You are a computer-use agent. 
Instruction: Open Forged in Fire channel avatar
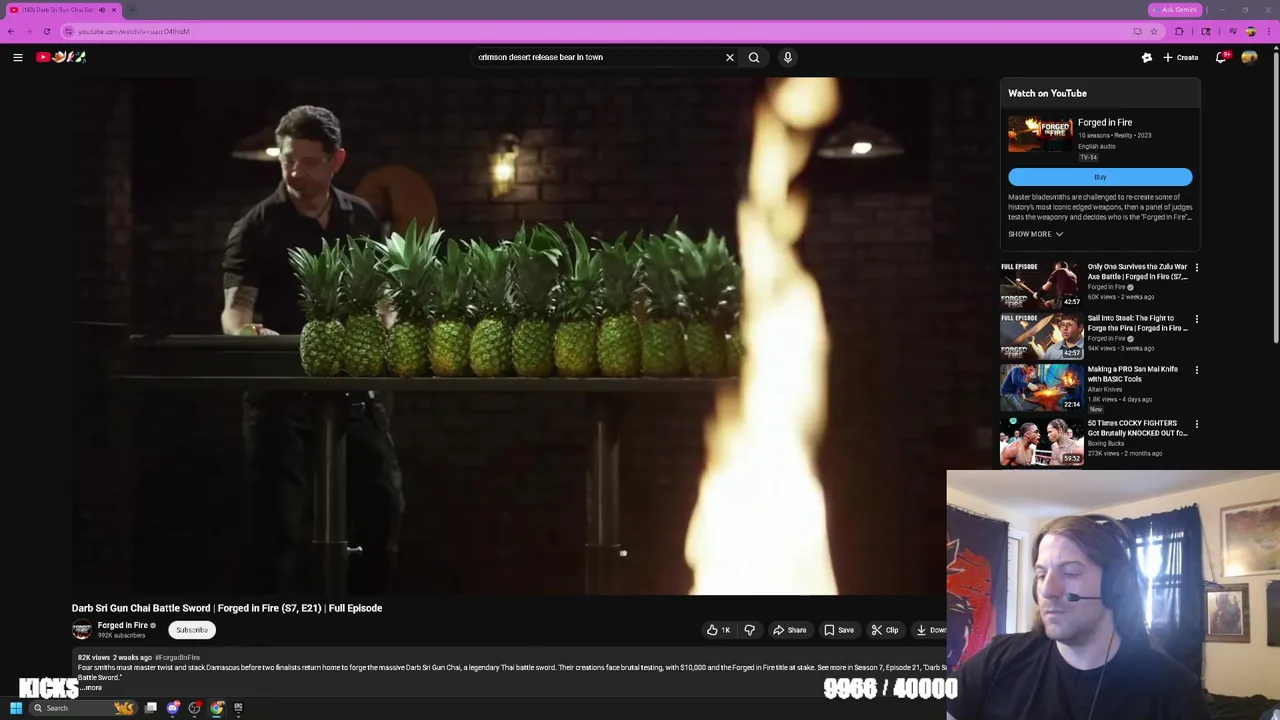coord(82,630)
